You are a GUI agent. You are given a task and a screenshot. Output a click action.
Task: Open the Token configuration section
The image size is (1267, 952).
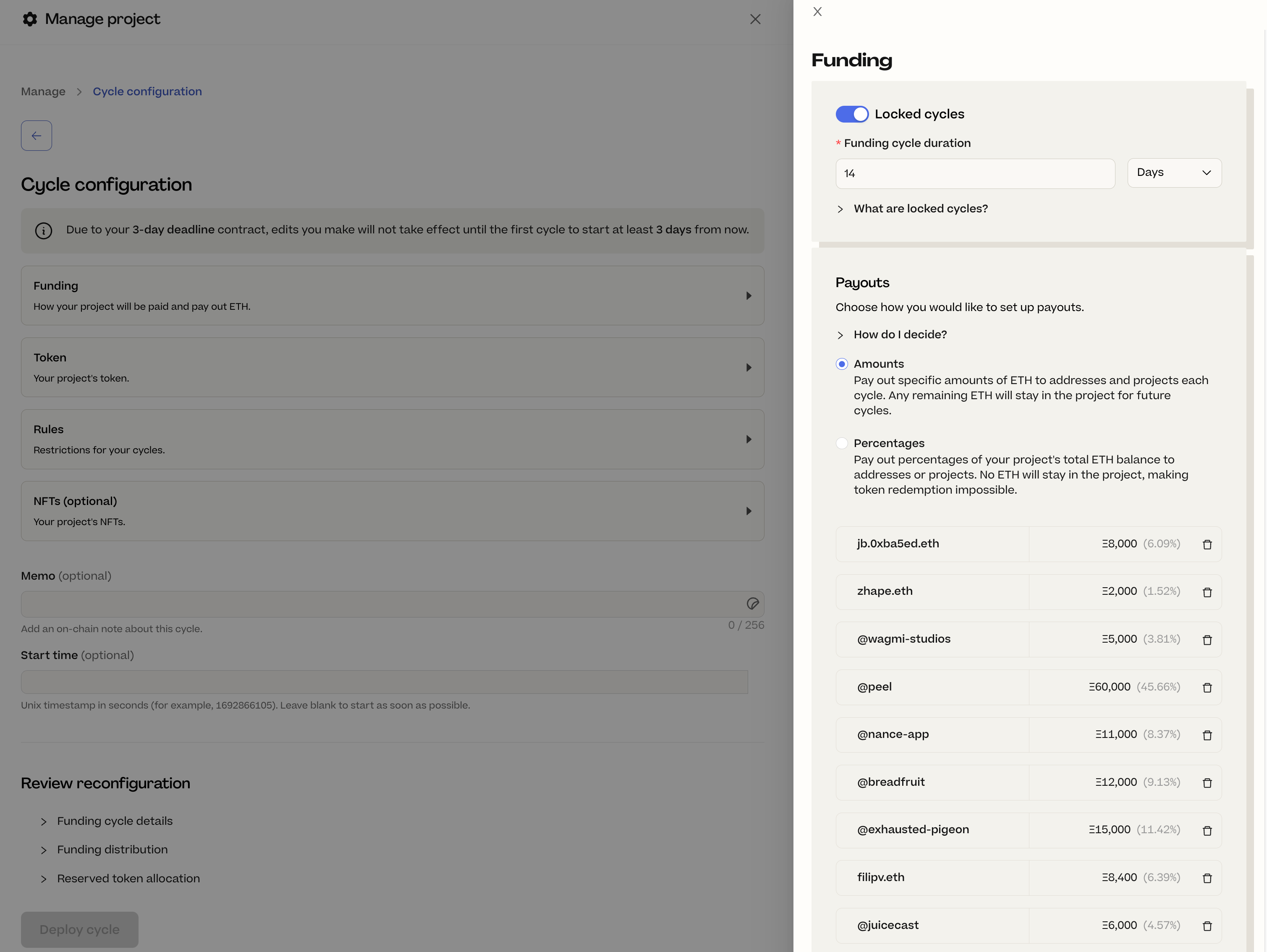coord(392,367)
